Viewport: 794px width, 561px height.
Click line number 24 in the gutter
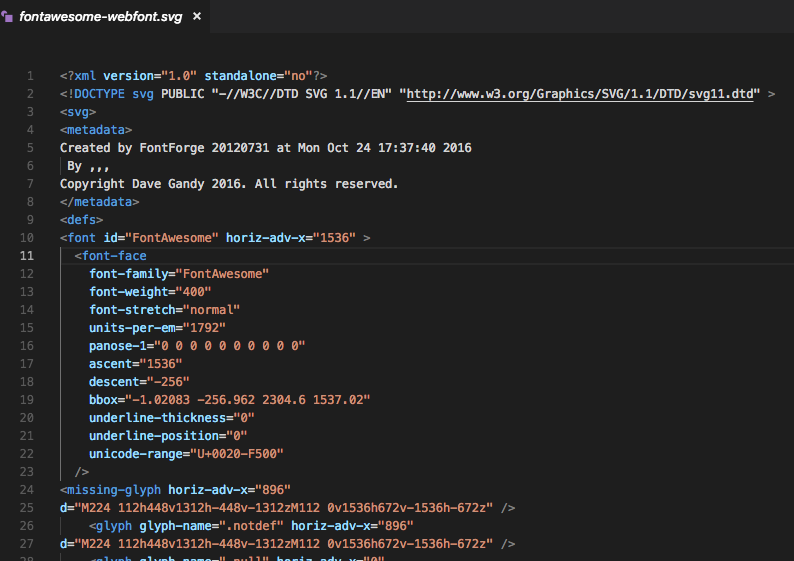[27, 490]
